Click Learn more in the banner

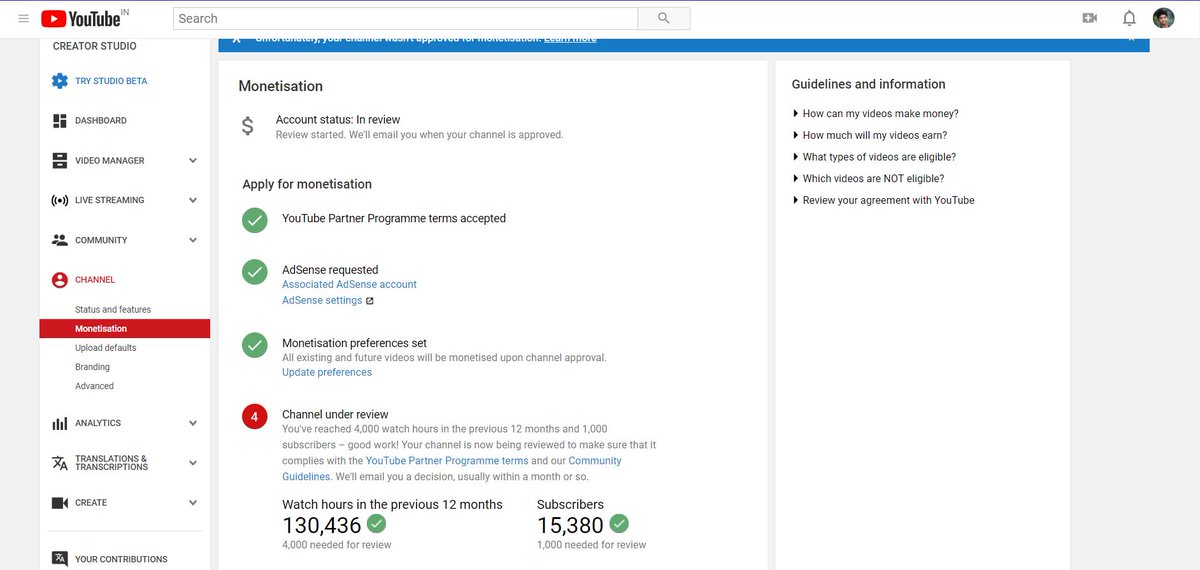click(570, 39)
